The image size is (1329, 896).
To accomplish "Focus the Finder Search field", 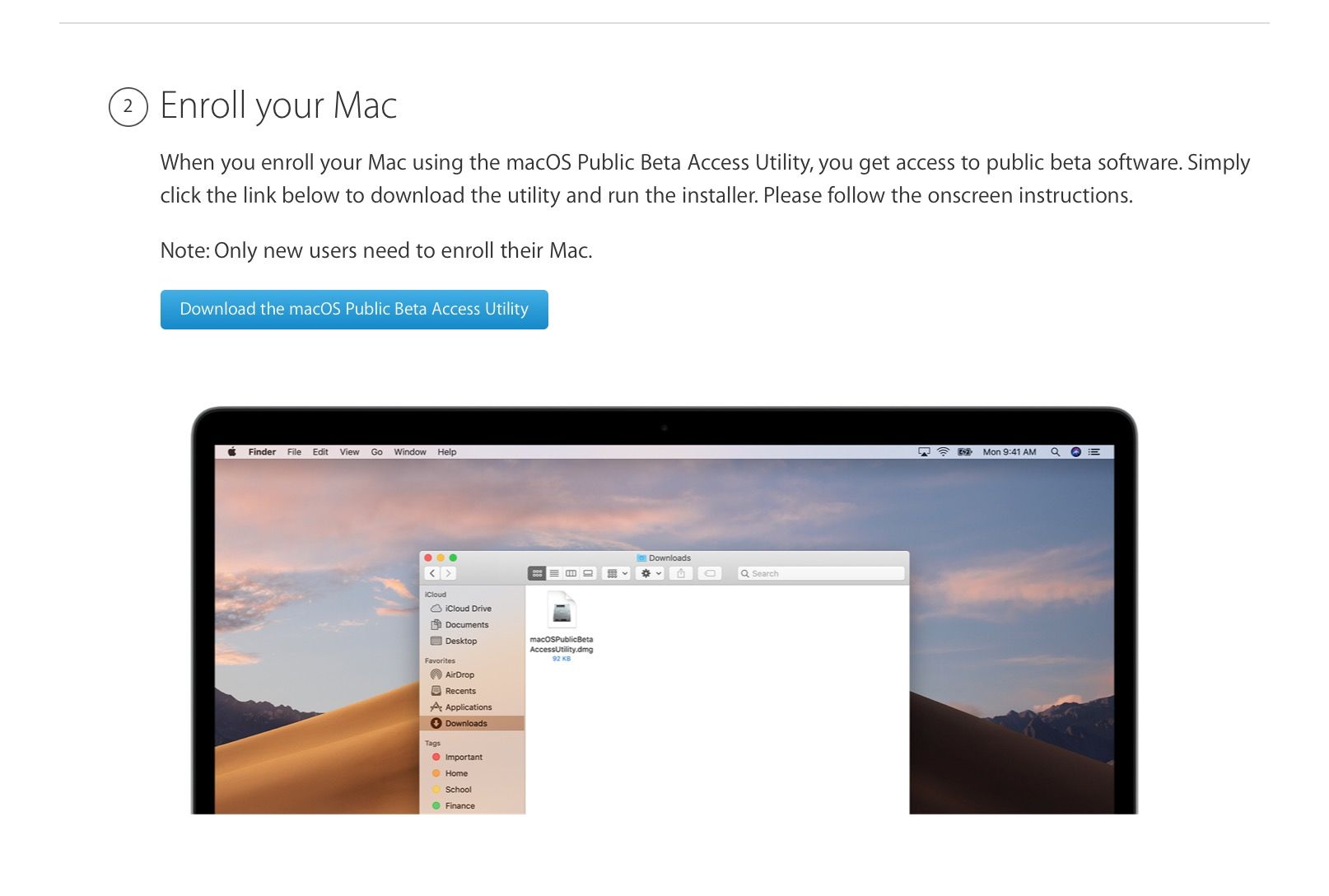I will (x=820, y=573).
